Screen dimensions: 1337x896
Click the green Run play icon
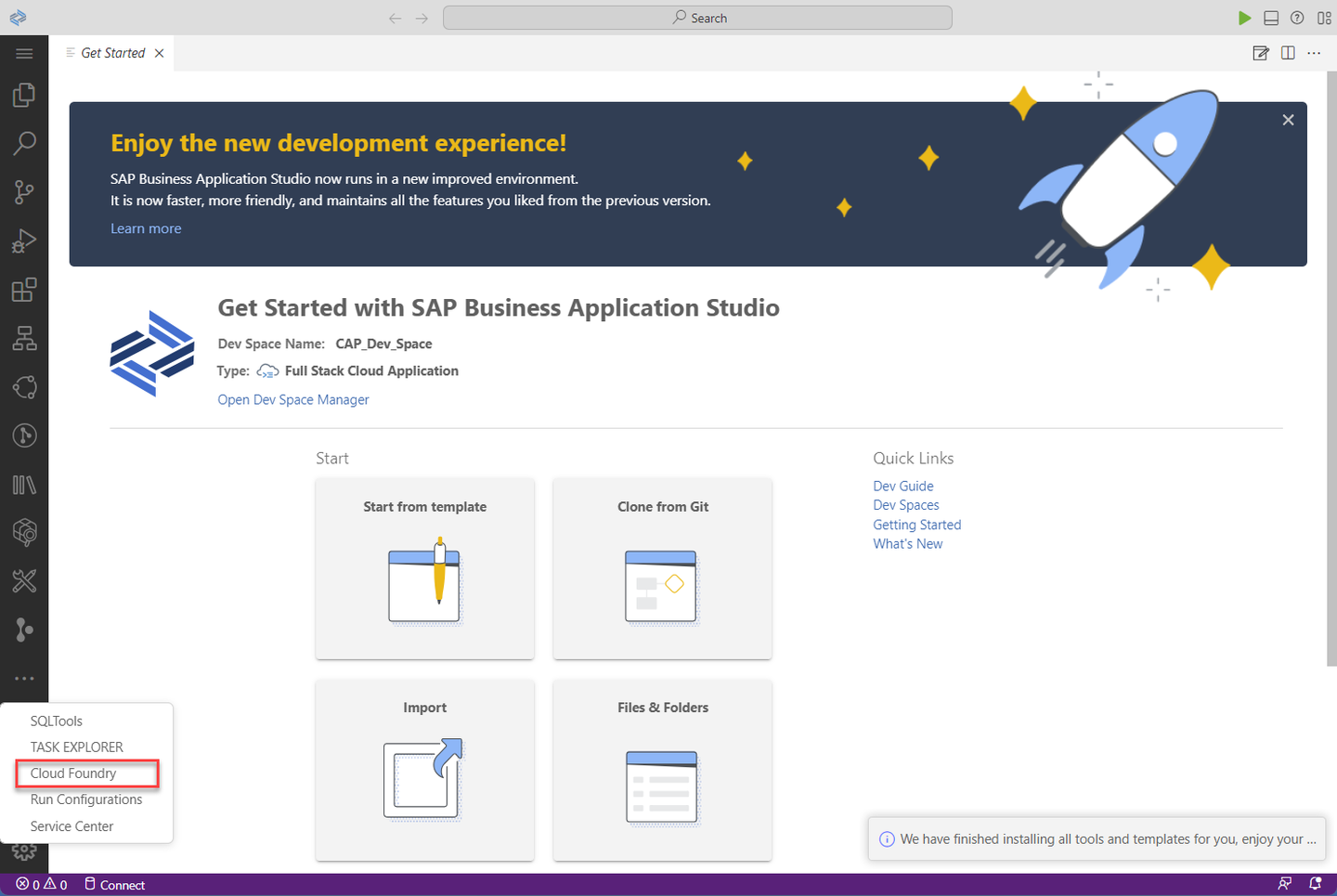1244,18
